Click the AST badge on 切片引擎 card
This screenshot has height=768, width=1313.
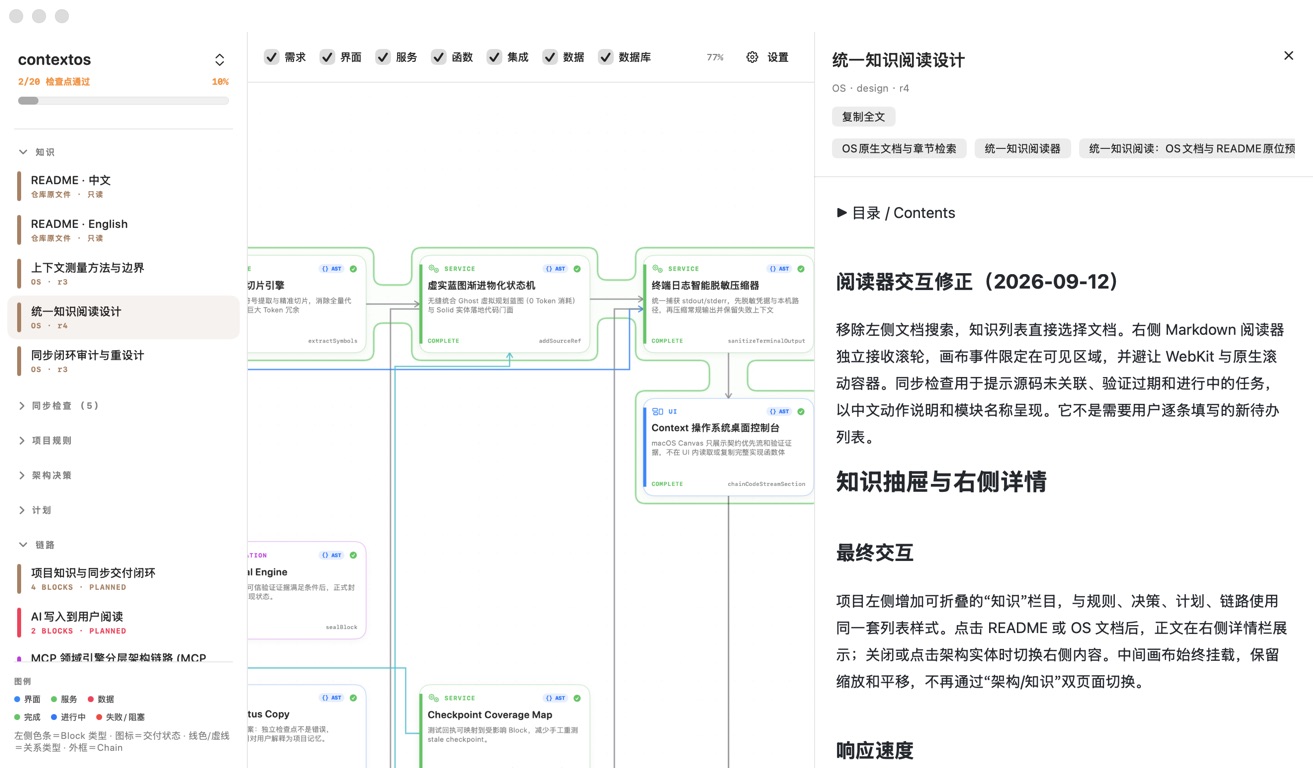point(332,269)
